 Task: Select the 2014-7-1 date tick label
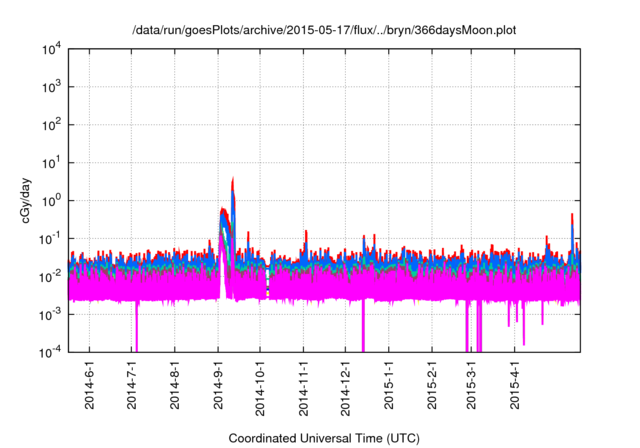132,388
